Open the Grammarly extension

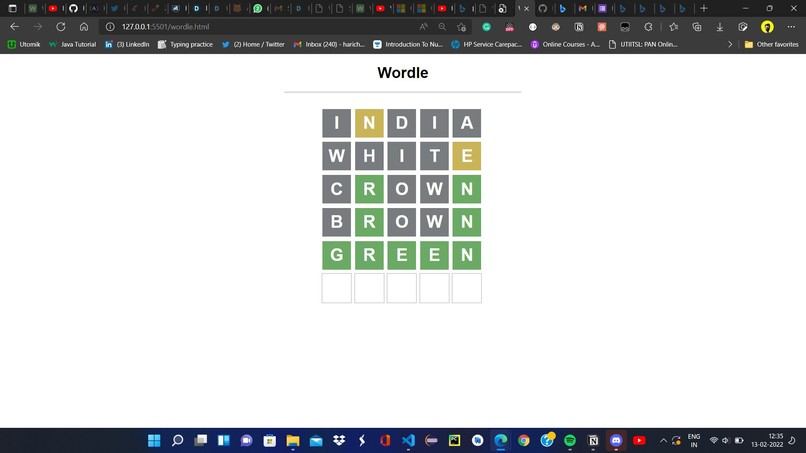click(x=486, y=27)
